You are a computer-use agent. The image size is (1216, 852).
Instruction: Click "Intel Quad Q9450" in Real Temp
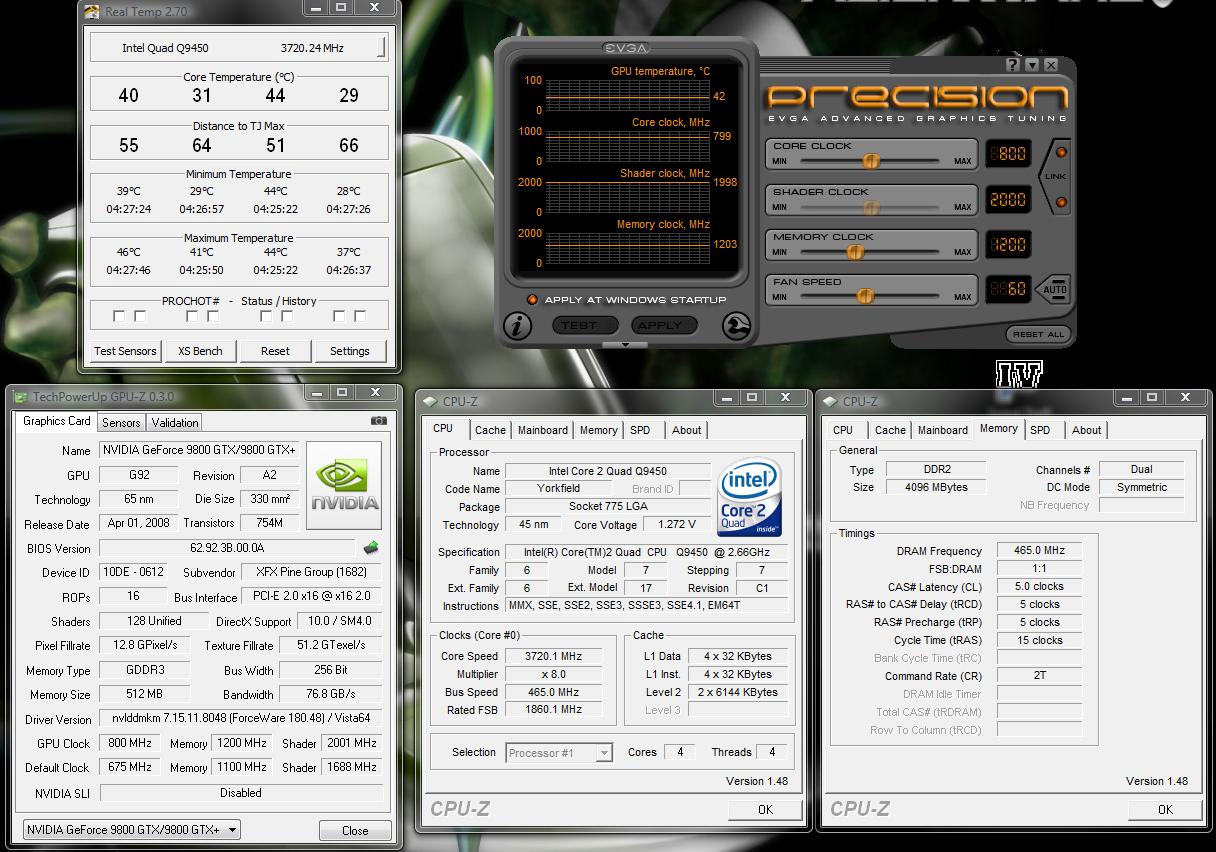coord(165,48)
